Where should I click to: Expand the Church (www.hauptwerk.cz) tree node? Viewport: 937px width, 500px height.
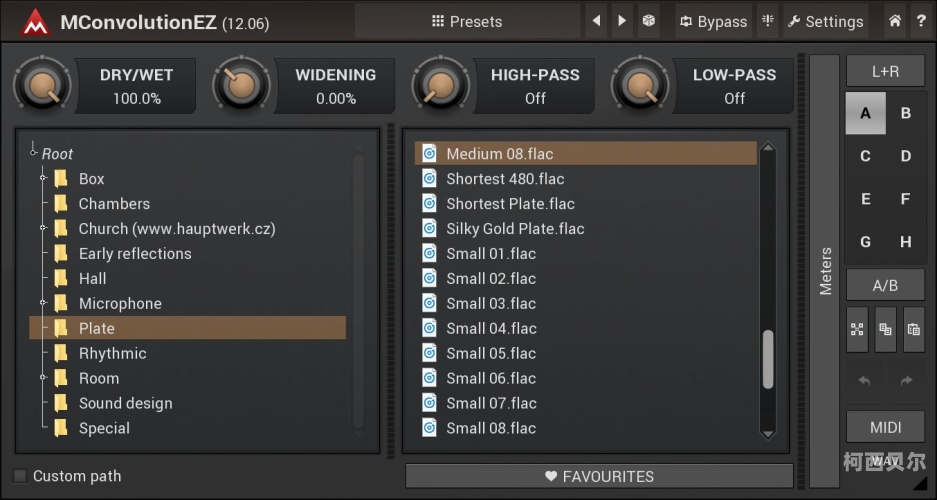pyautogui.click(x=43, y=228)
